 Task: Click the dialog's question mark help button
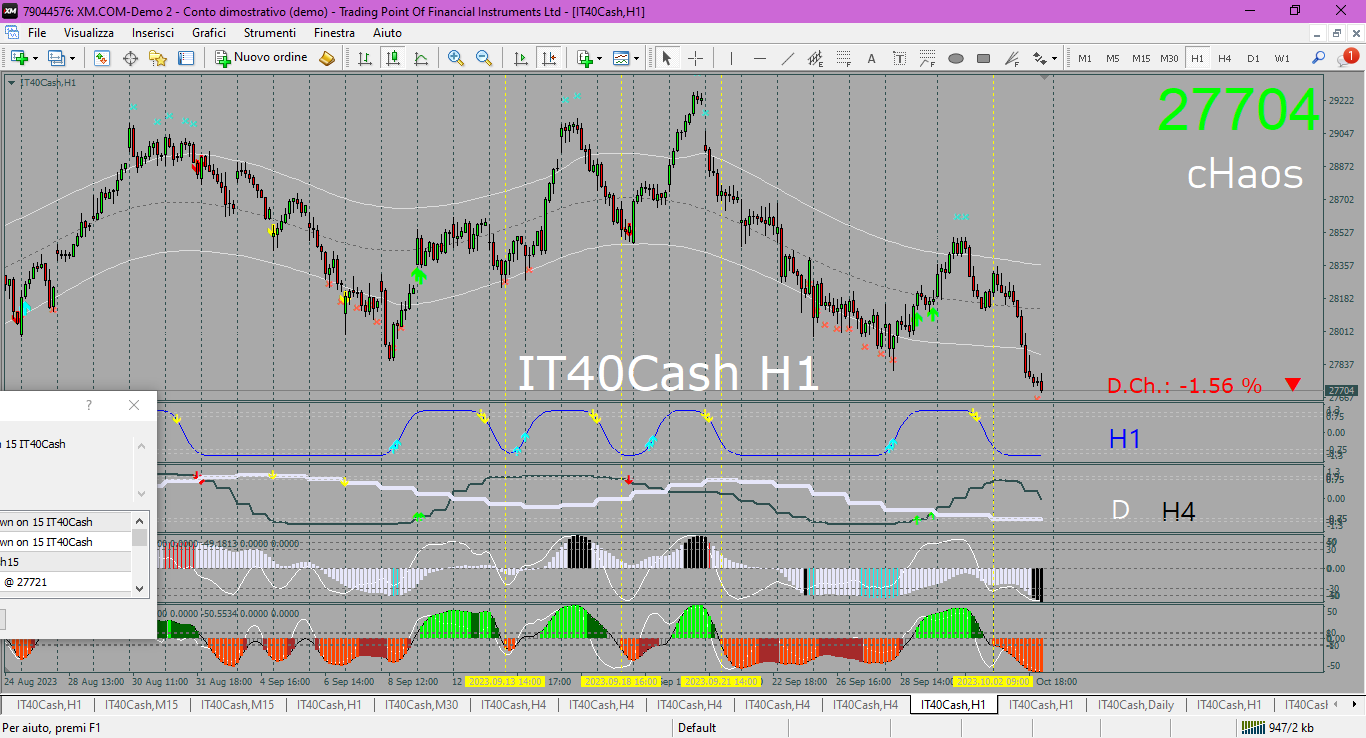(x=89, y=405)
